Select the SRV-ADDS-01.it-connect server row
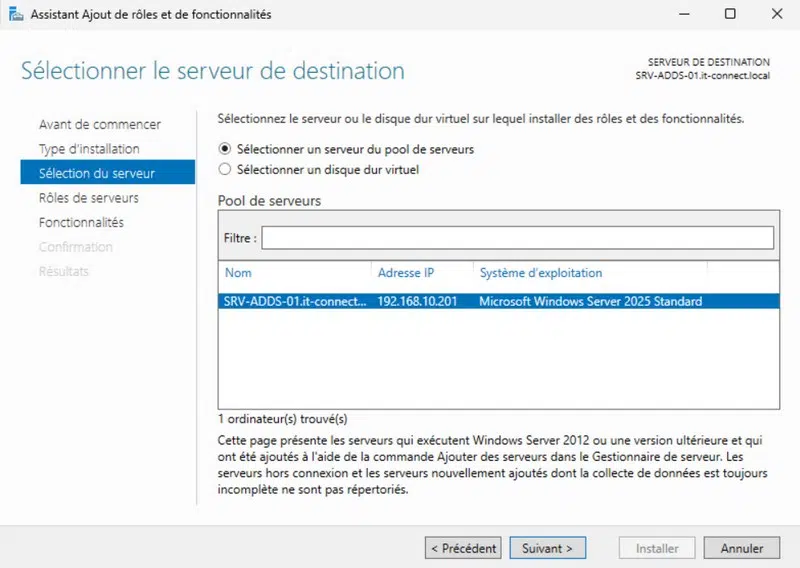This screenshot has height=568, width=800. pyautogui.click(x=499, y=301)
